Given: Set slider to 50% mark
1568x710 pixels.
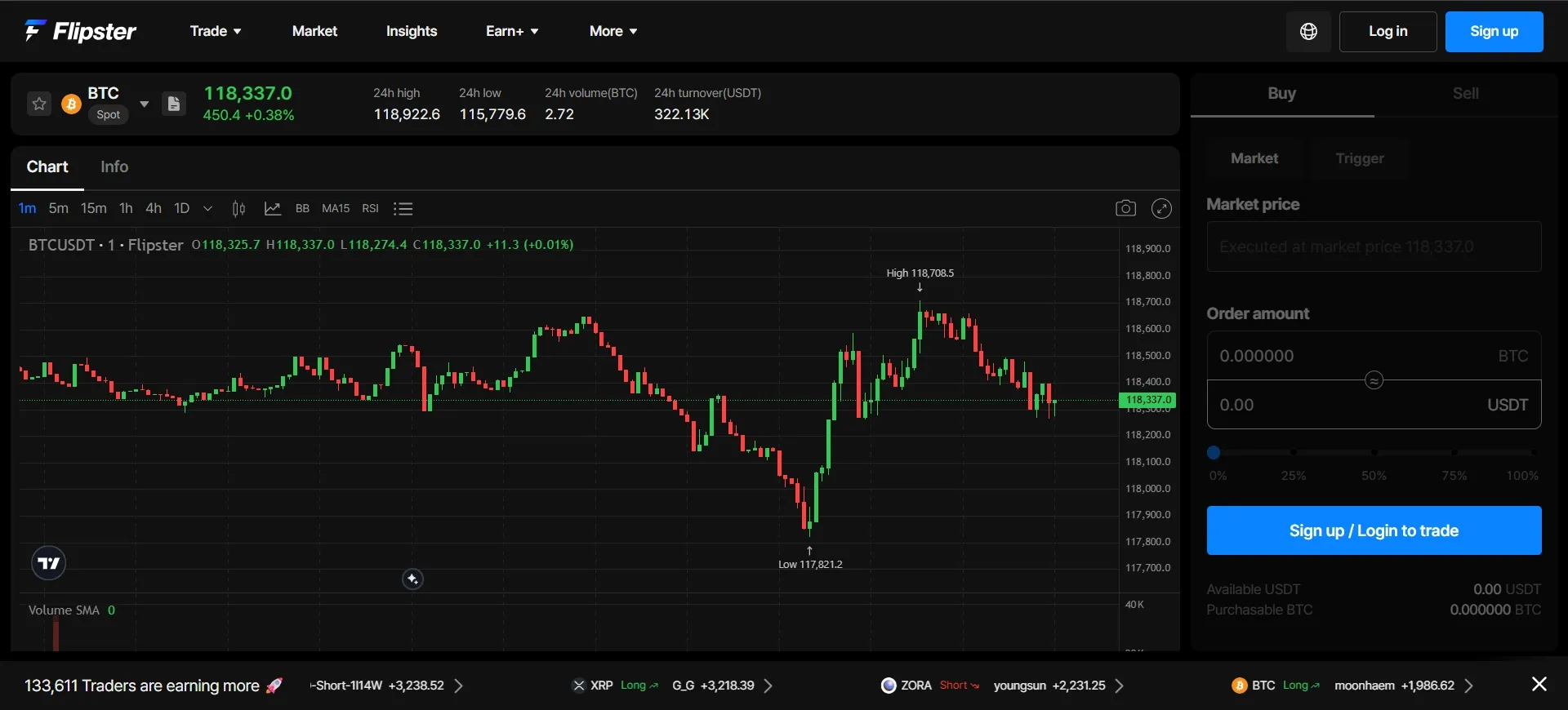Looking at the screenshot, I should pos(1374,452).
